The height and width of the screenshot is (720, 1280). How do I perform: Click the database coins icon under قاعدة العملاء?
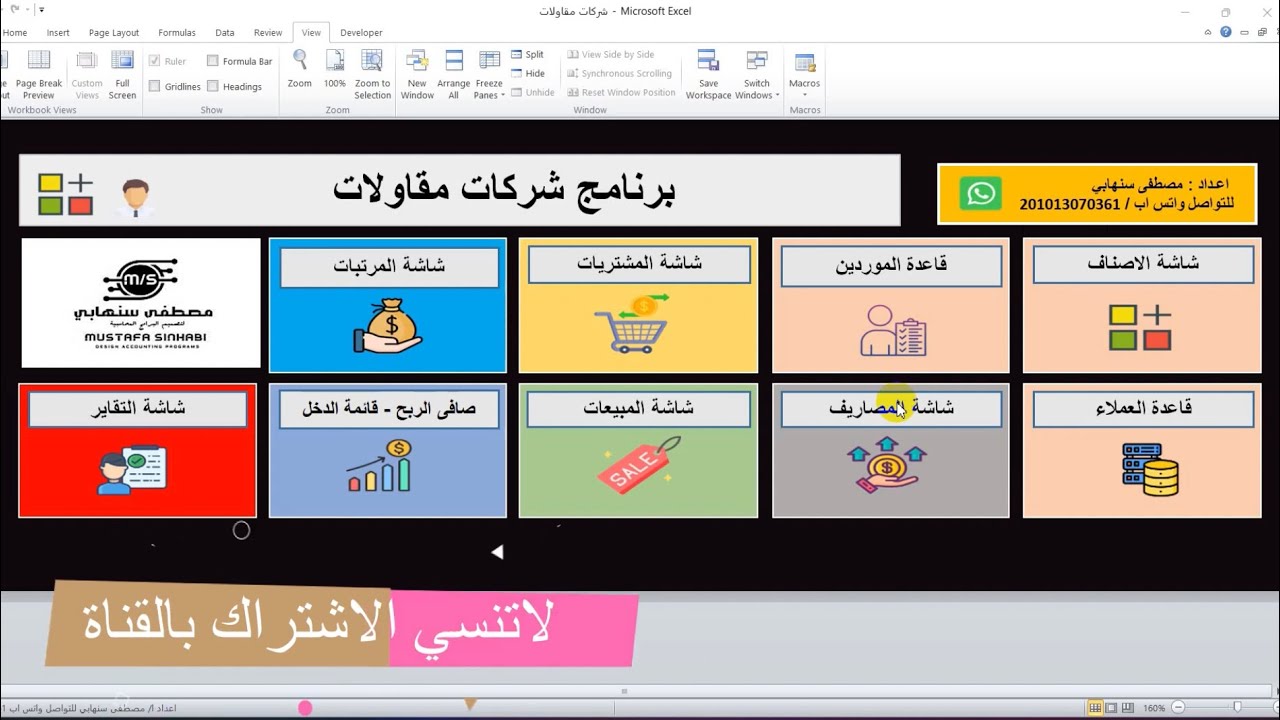tap(1150, 470)
